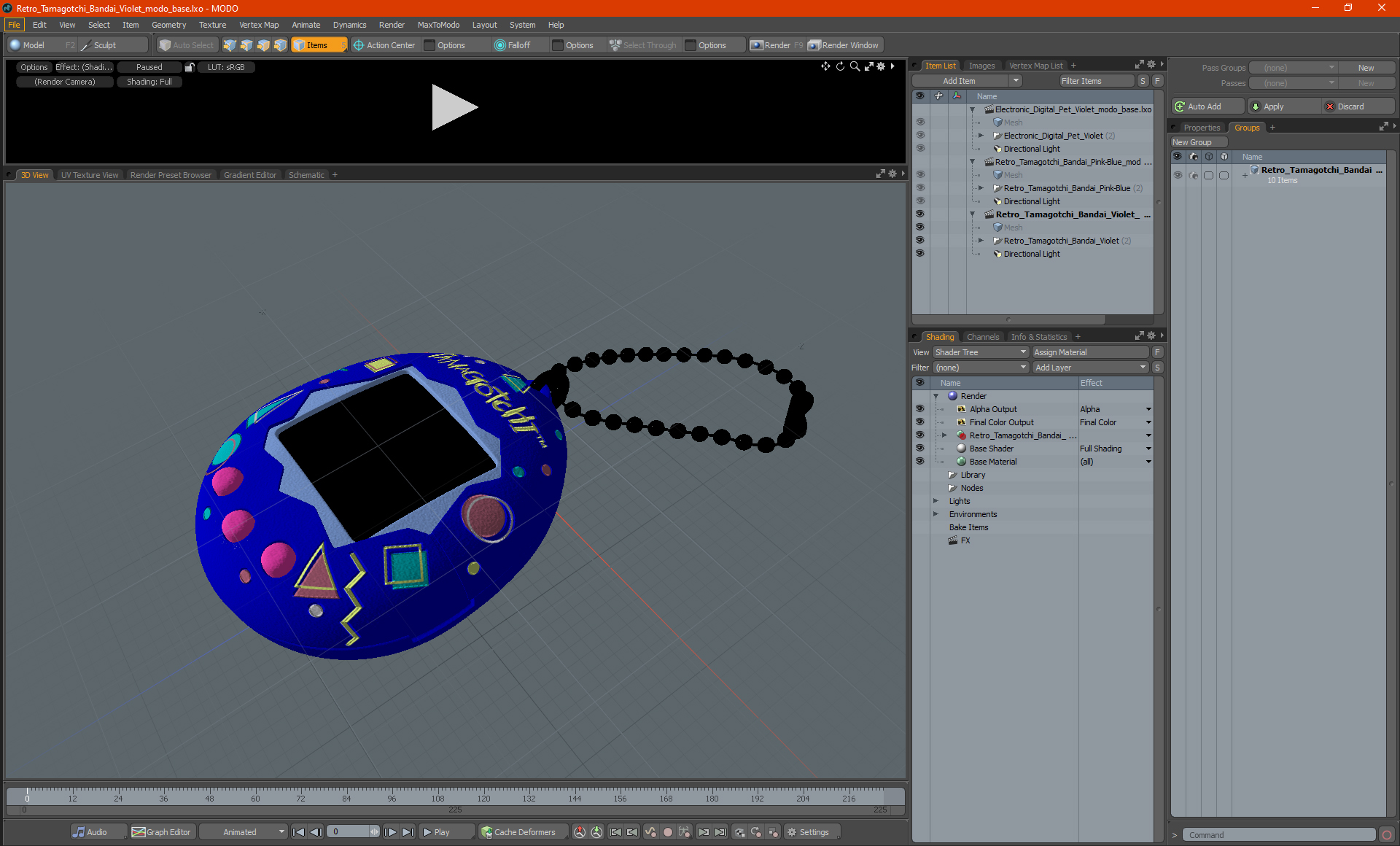Click the Auto Add button
This screenshot has height=846, width=1400.
(1207, 106)
